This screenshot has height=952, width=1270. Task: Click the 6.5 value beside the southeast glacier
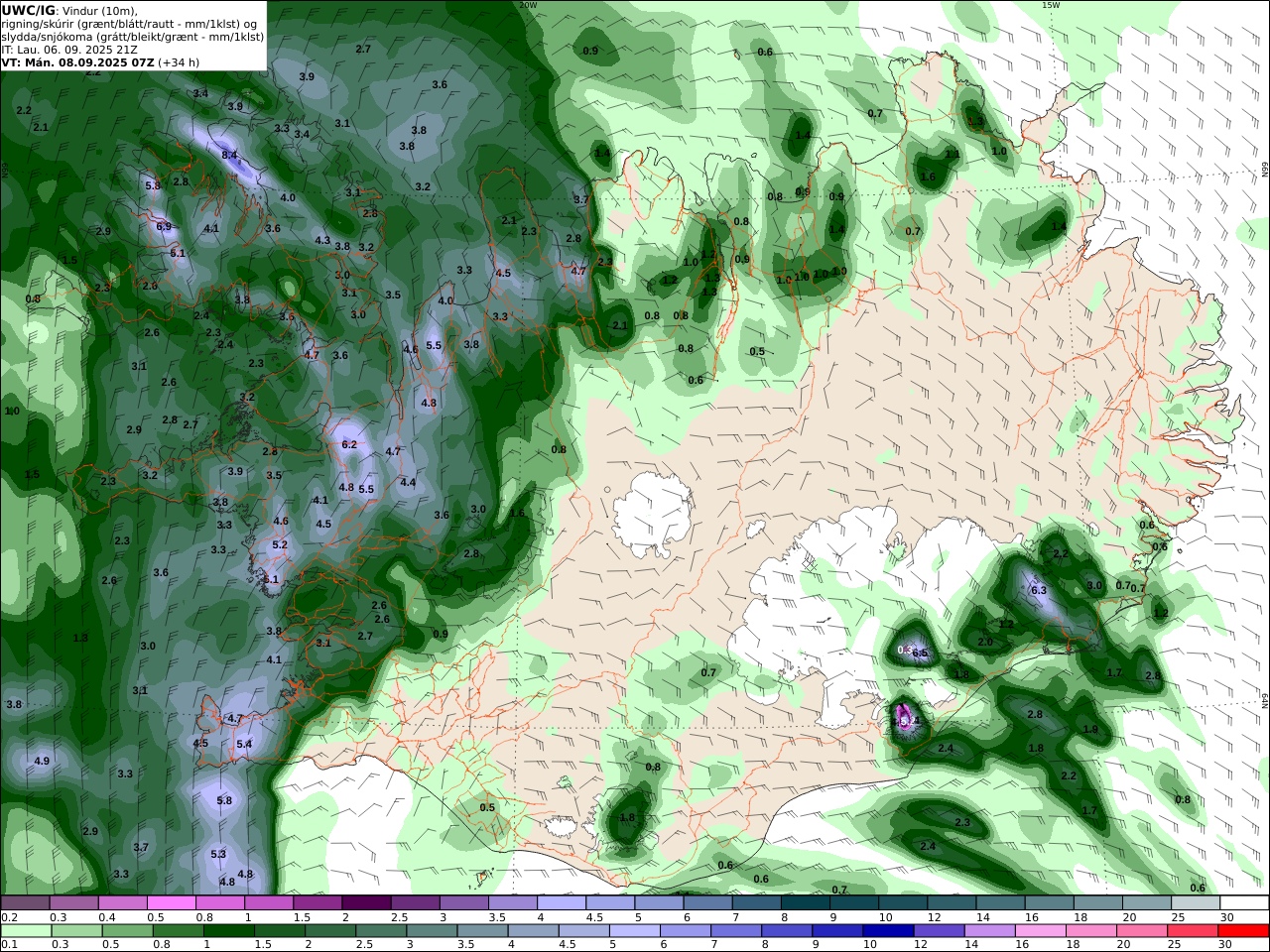(x=920, y=653)
